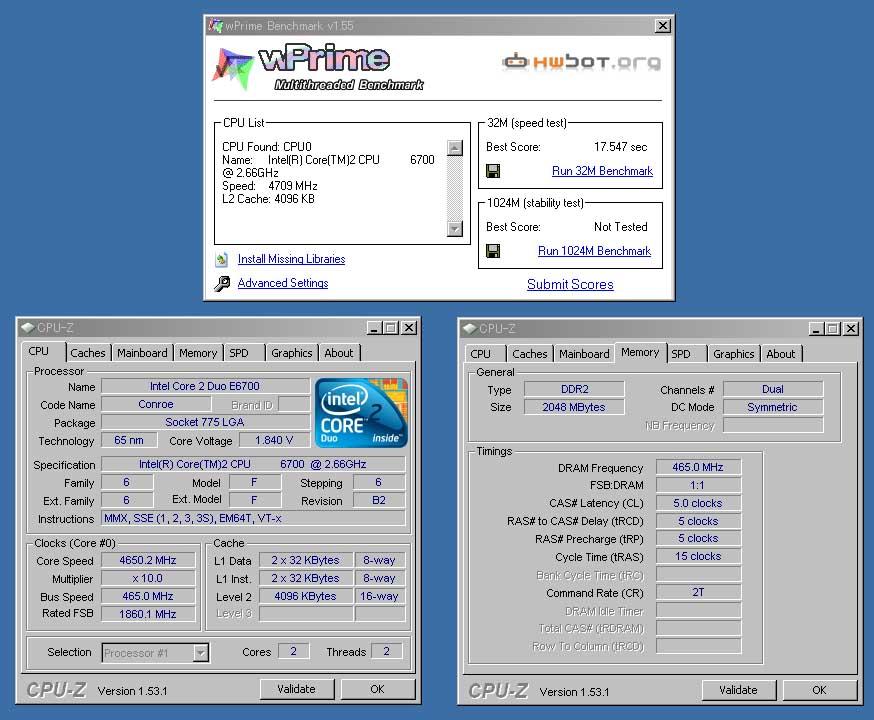874x720 pixels.
Task: Click CPU List scrollbar down arrow
Action: [455, 228]
